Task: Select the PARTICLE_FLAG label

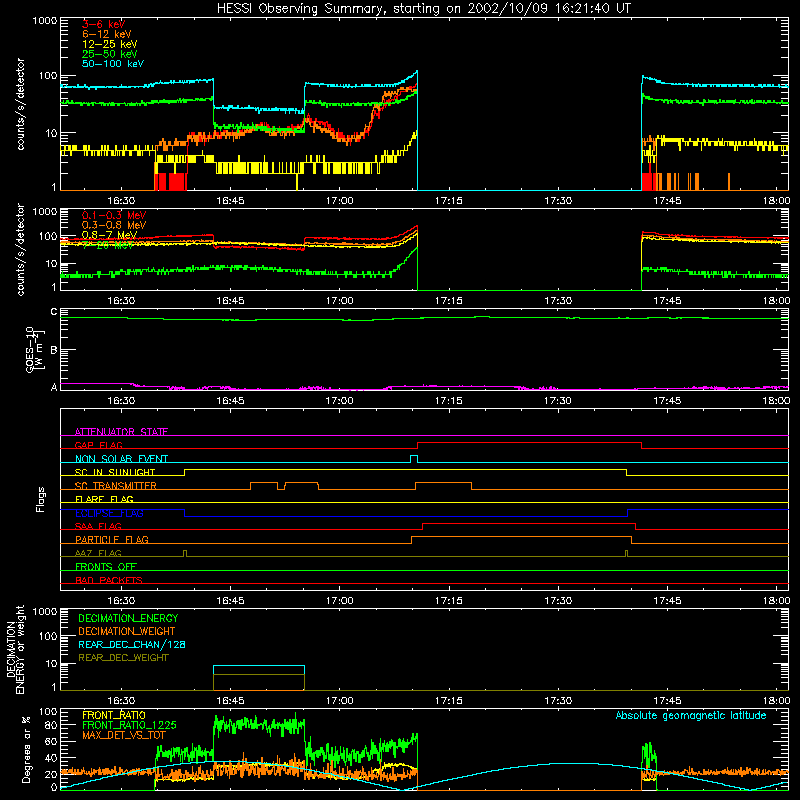Action: point(112,539)
